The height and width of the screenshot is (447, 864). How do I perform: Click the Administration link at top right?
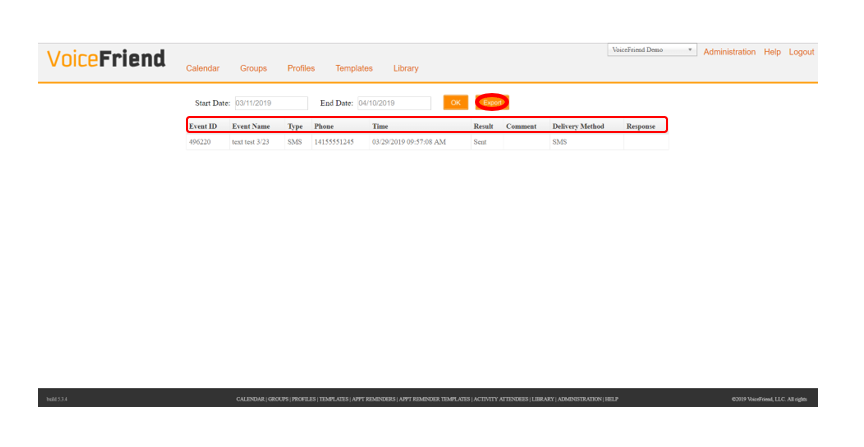(729, 52)
